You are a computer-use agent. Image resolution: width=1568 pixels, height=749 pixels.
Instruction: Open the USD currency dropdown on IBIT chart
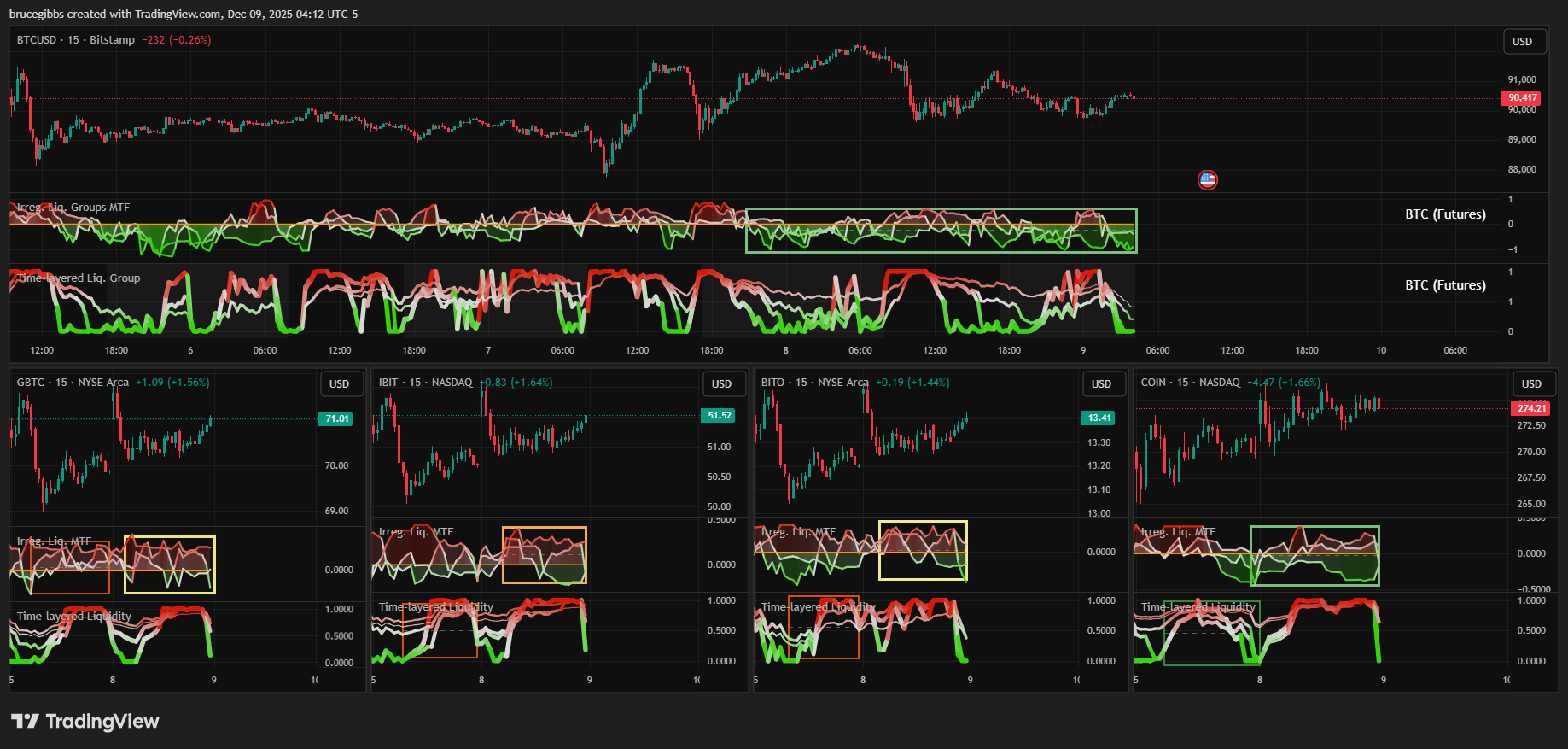tap(721, 384)
